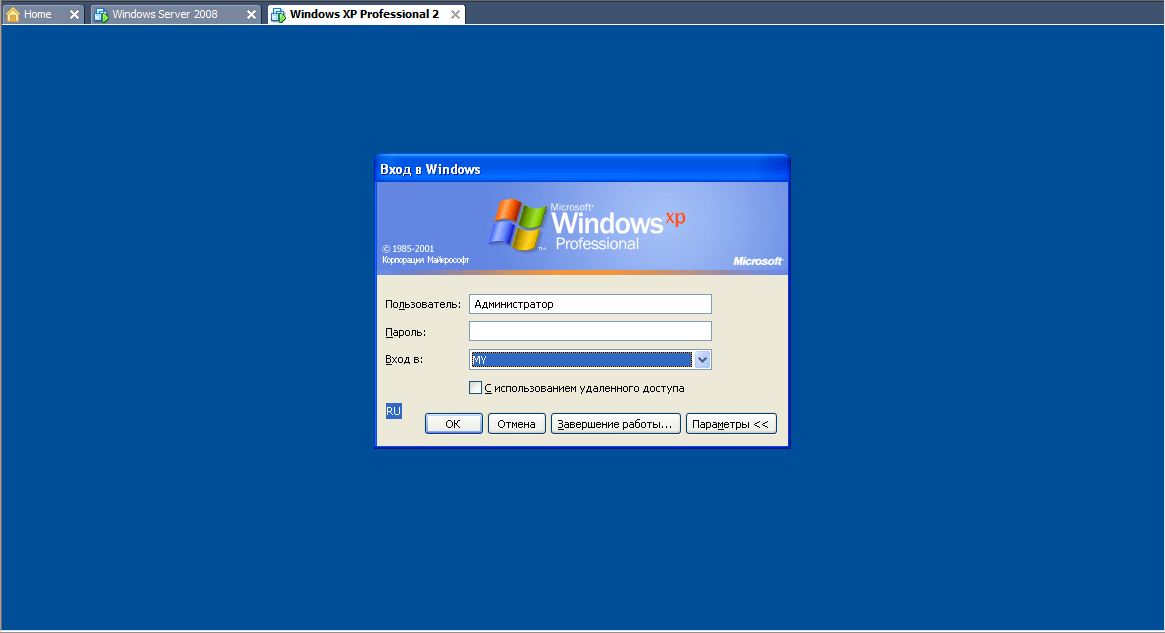Click the RU keyboard language indicator

click(x=393, y=411)
